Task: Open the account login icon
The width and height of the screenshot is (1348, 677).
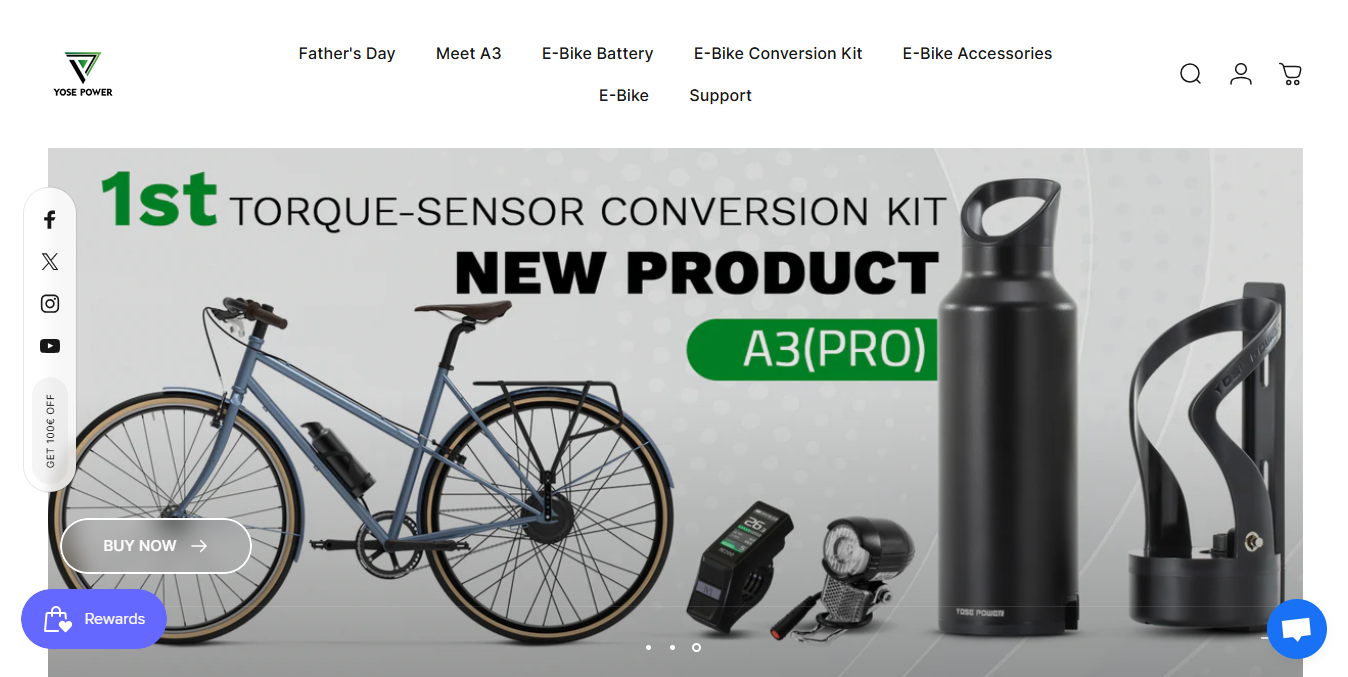Action: (x=1241, y=74)
